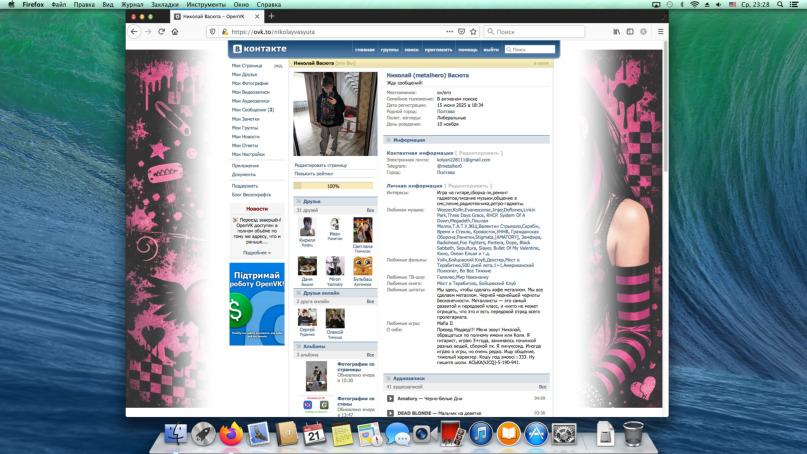Open Бульбаш friend avatar thumbnail
Viewport: 807px width, 454px height.
(362, 266)
